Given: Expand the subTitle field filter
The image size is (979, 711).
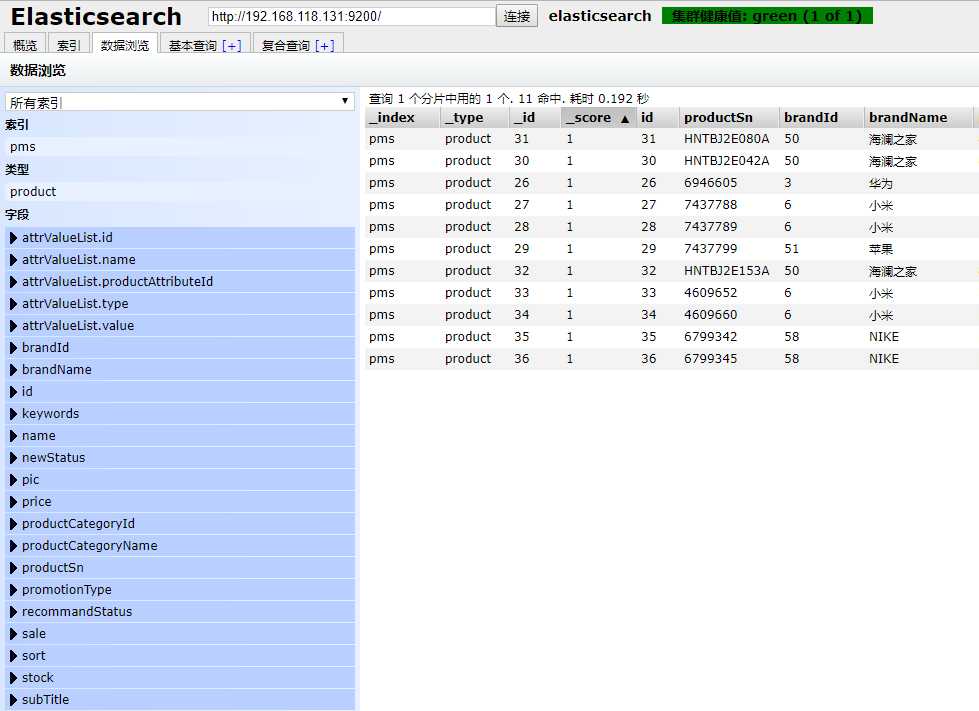Looking at the screenshot, I should (x=180, y=700).
